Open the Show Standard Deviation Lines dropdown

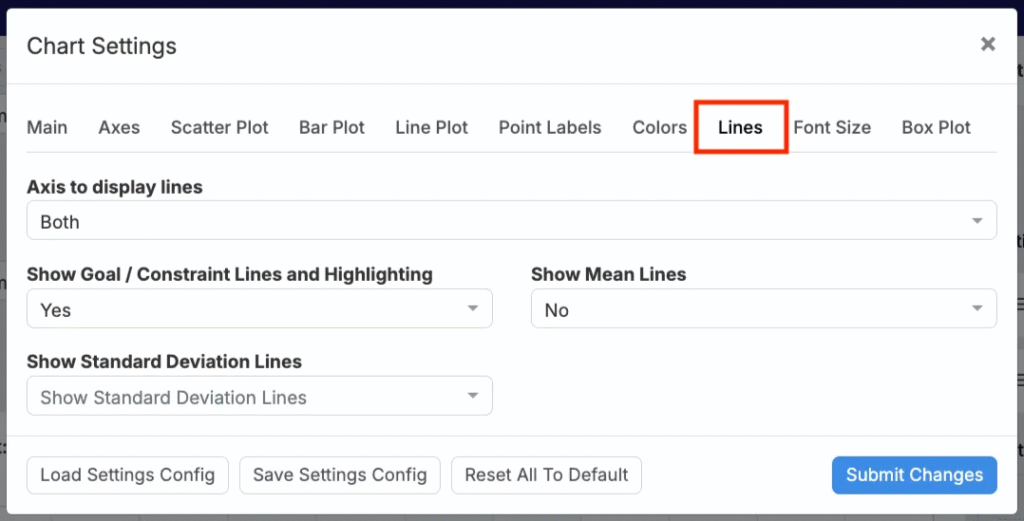pos(259,396)
